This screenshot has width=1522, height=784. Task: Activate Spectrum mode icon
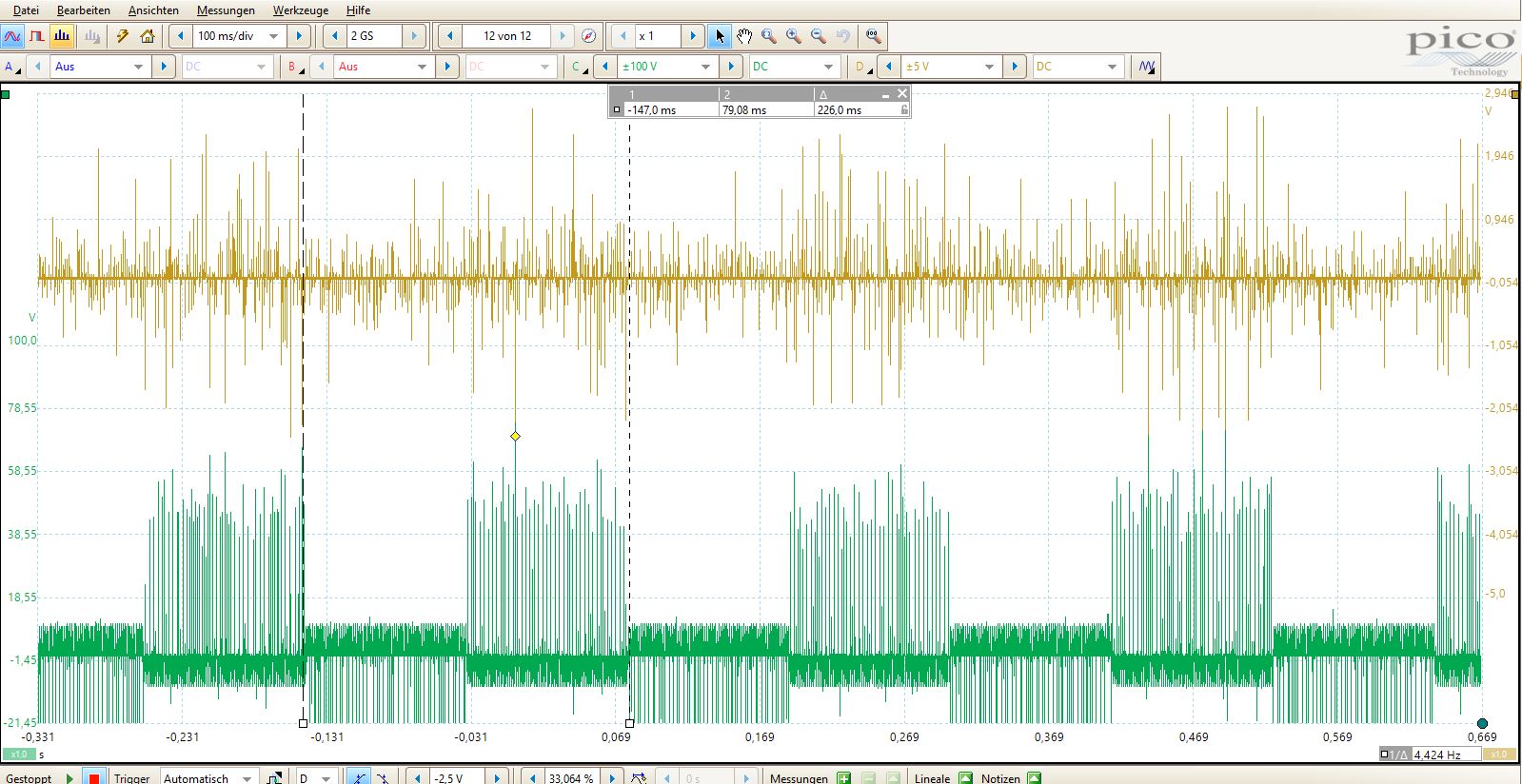(x=63, y=36)
